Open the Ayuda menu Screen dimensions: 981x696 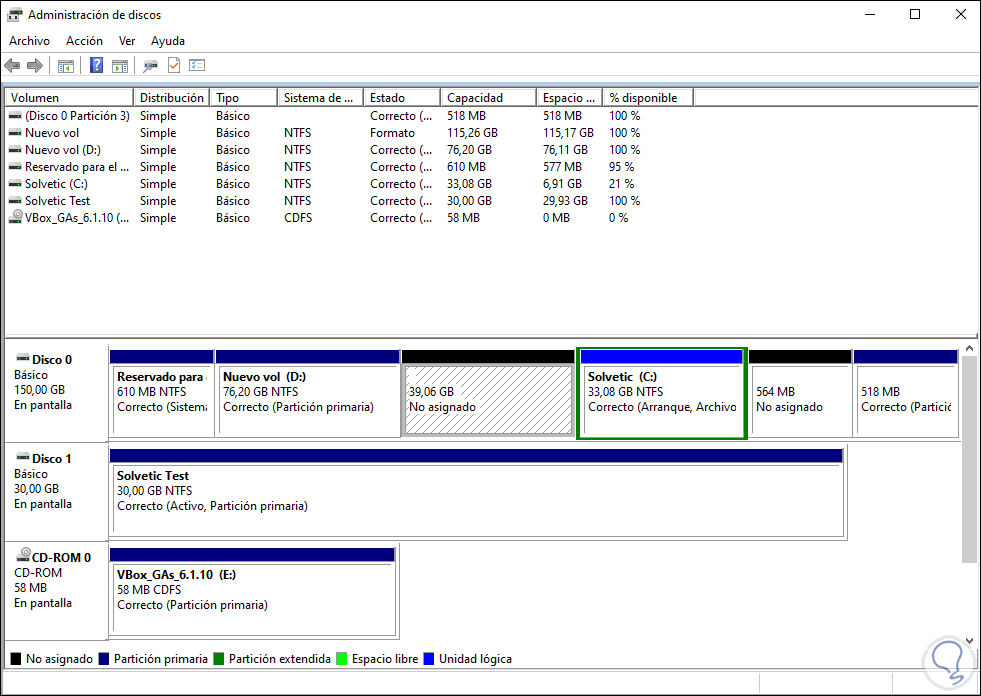pyautogui.click(x=167, y=41)
